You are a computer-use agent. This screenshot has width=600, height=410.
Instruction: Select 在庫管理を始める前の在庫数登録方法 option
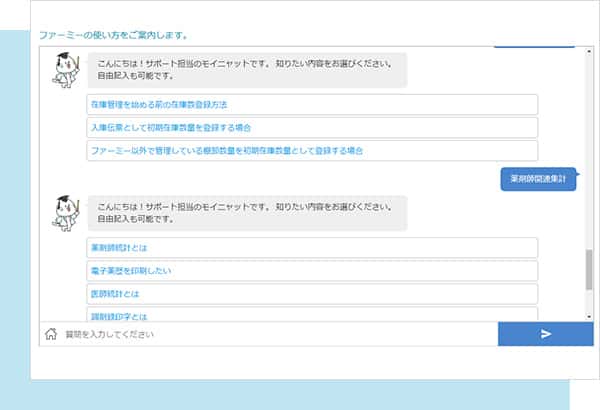click(x=312, y=104)
